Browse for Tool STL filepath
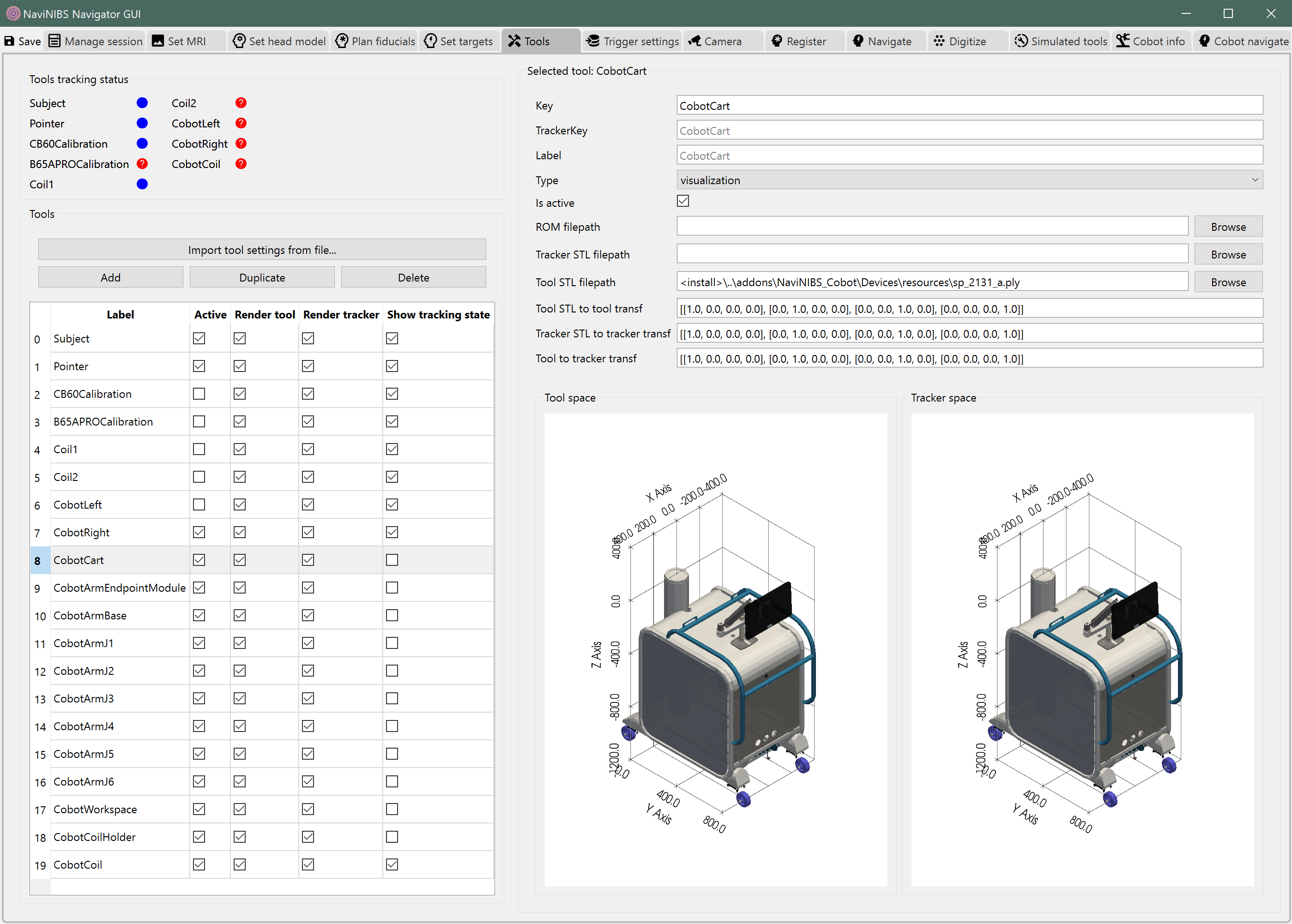The height and width of the screenshot is (924, 1292). point(1228,282)
